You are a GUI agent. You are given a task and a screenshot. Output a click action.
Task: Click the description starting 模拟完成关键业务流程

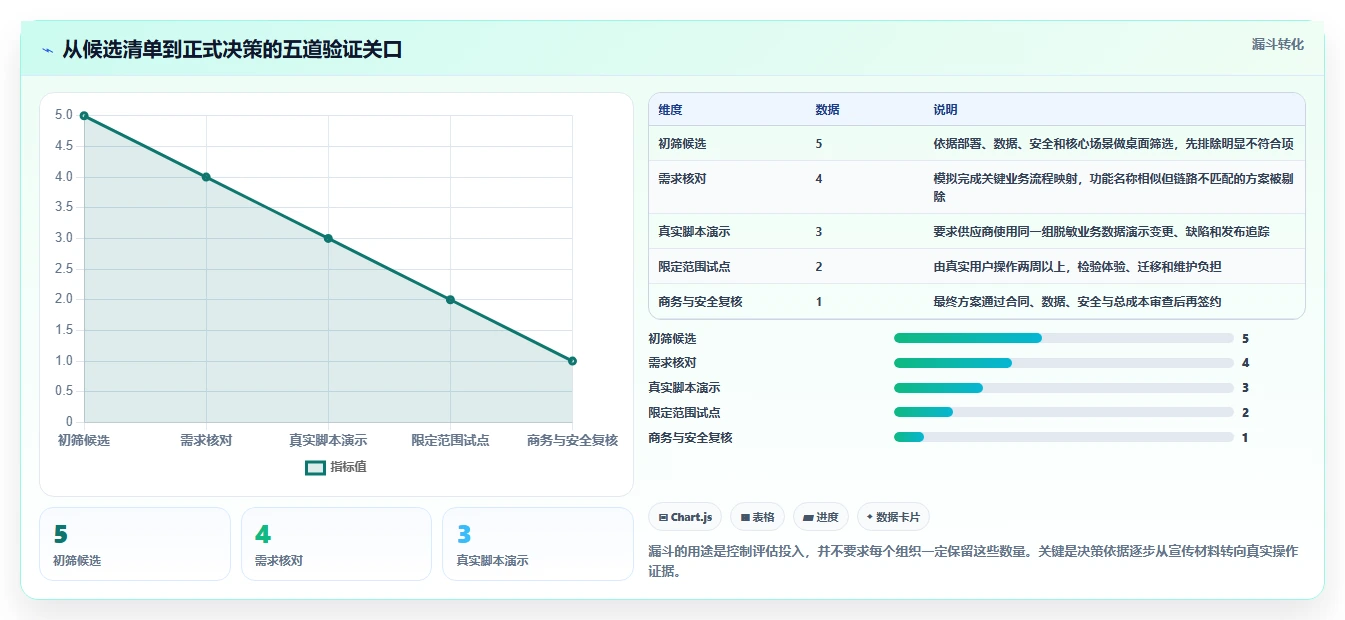pyautogui.click(x=1113, y=188)
